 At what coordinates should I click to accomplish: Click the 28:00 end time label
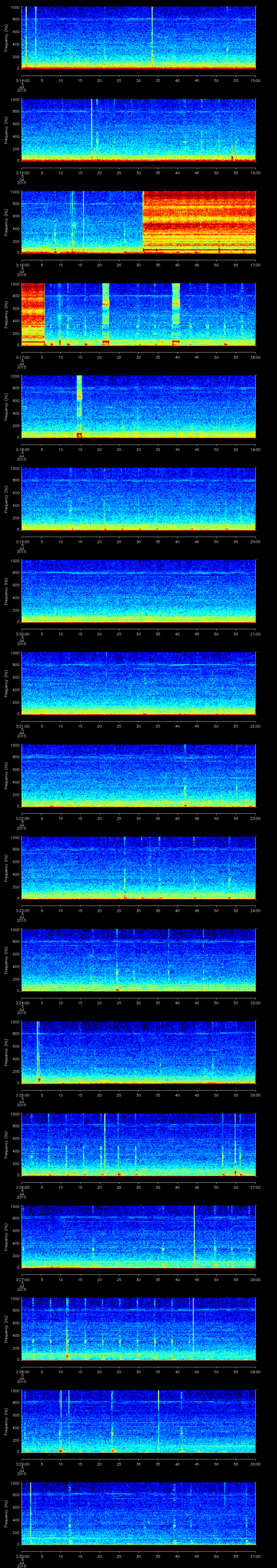255,1279
